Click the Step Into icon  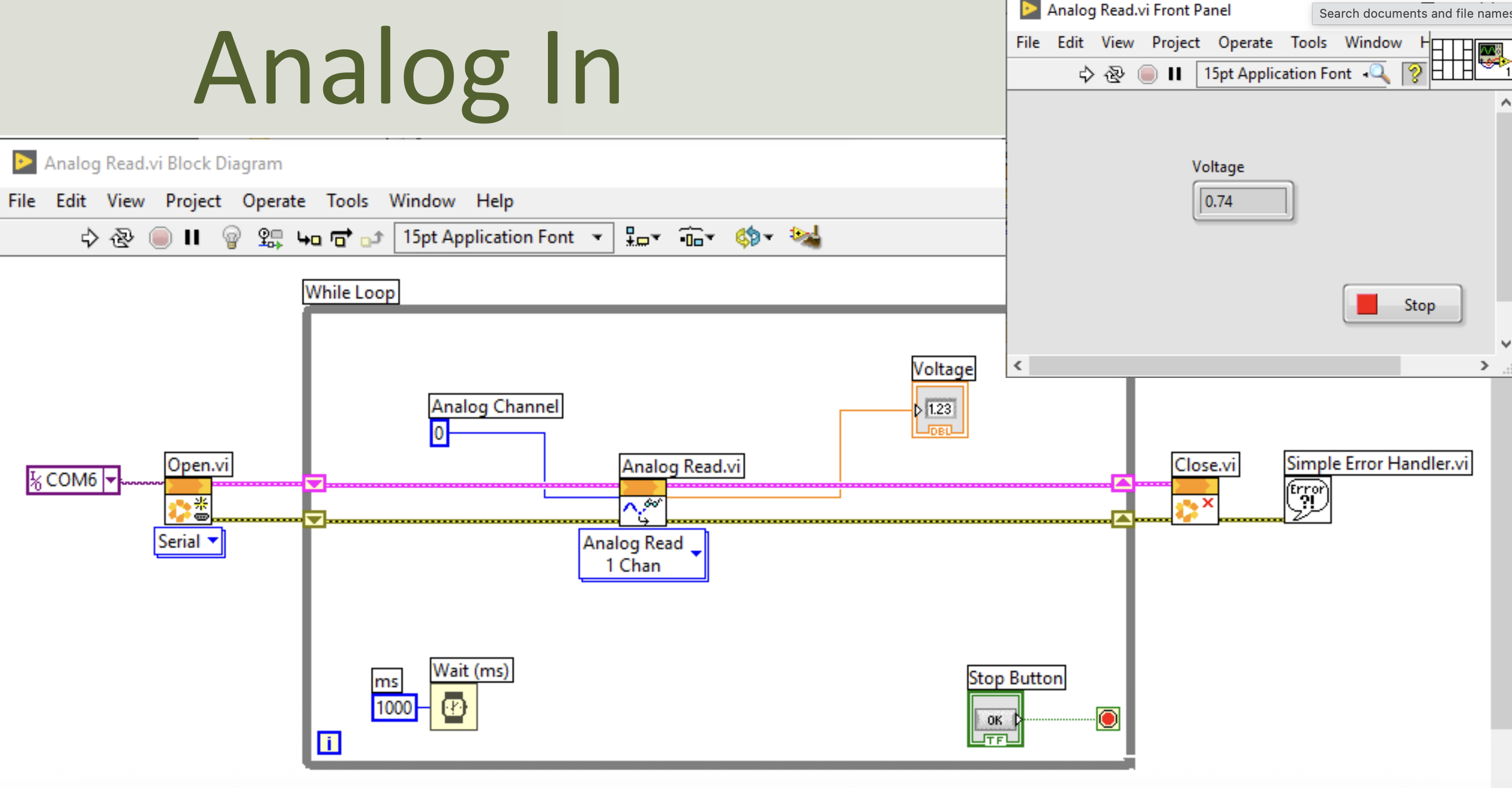point(309,238)
